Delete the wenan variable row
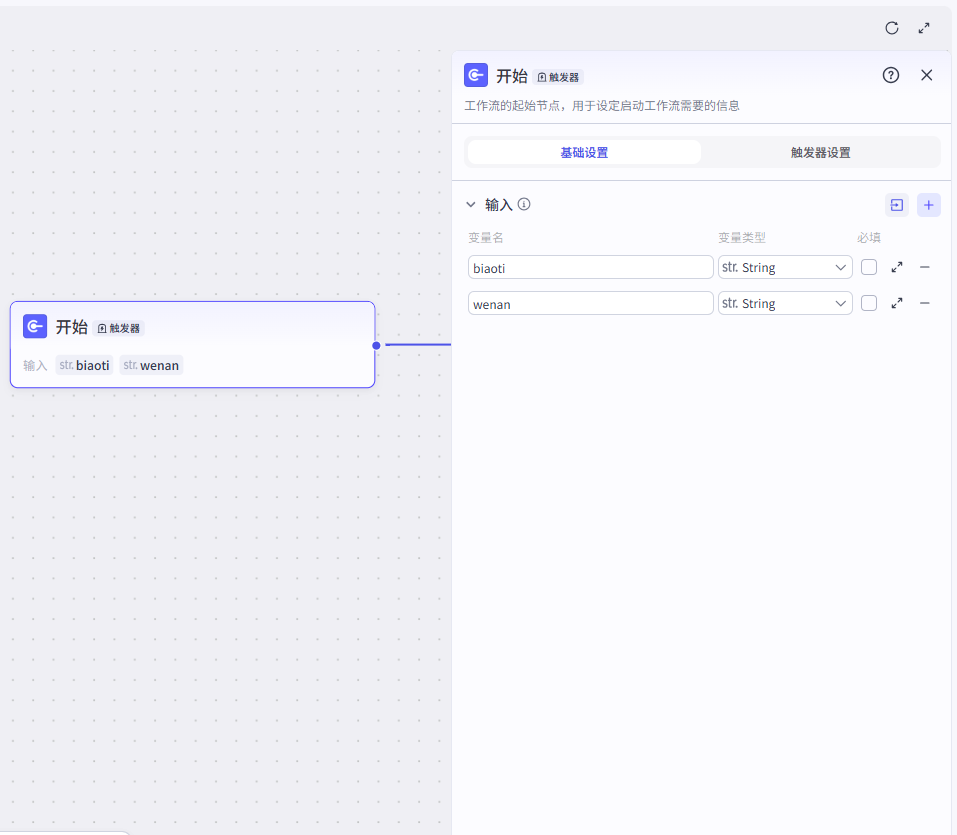Screen dimensions: 957x835 [x=925, y=303]
